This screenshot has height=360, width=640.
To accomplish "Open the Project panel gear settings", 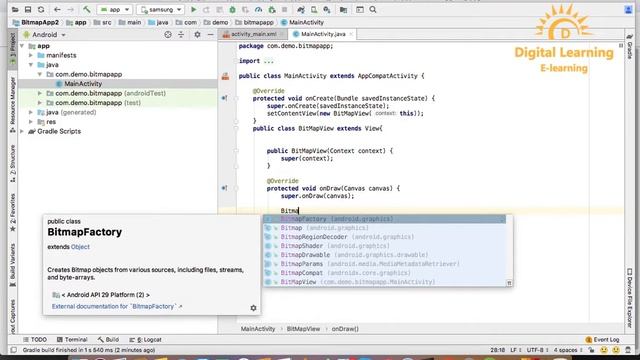I will (197, 35).
